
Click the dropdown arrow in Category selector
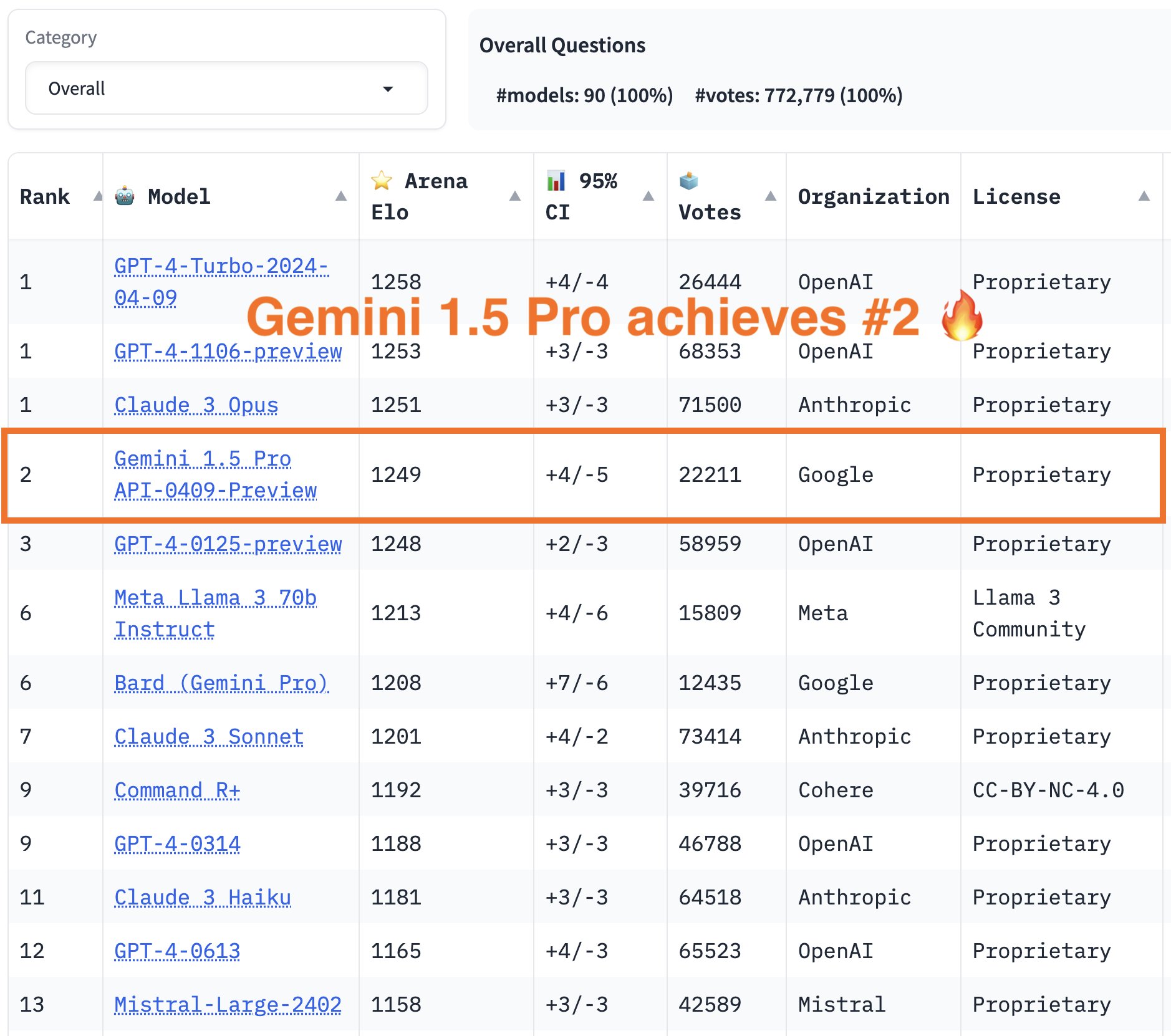[388, 89]
